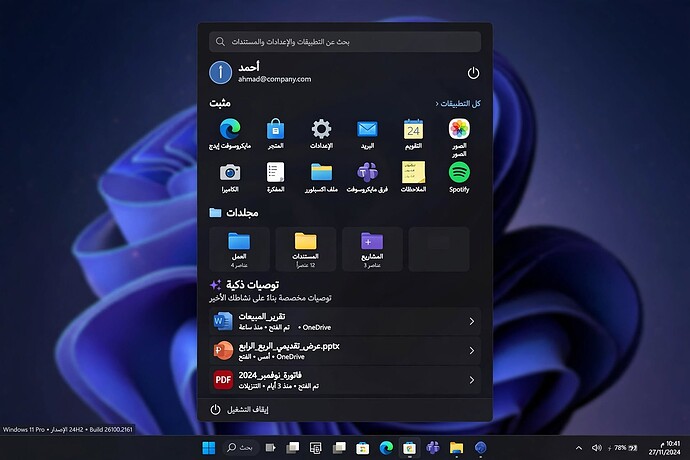Click the PDF icon for فاتورة_نوفمبر_2024
The image size is (690, 460).
[x=223, y=380]
